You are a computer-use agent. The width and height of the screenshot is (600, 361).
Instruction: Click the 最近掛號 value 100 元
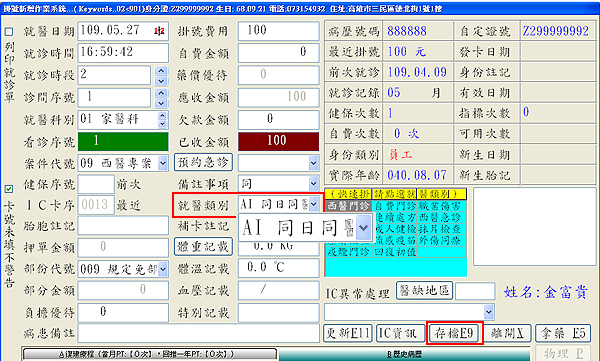(x=407, y=52)
